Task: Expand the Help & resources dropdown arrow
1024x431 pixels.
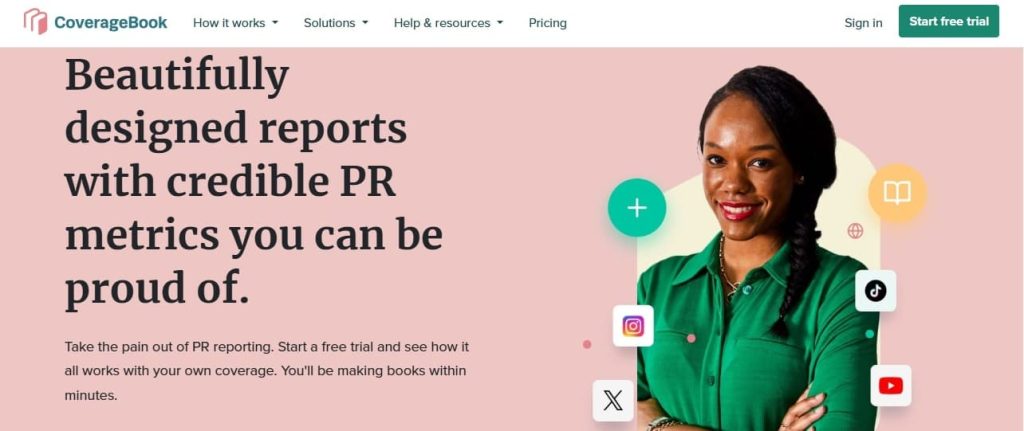Action: (500, 23)
